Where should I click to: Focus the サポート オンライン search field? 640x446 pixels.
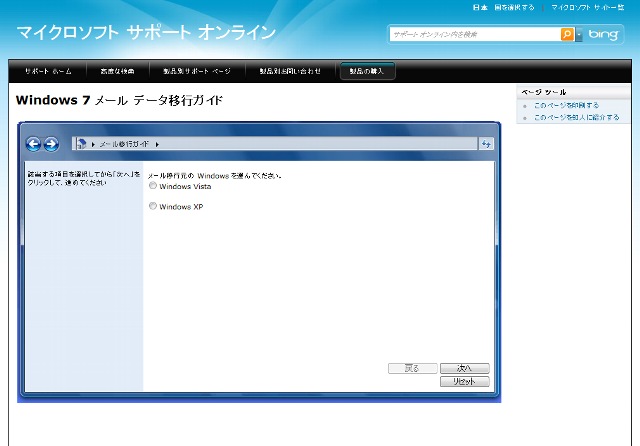475,34
